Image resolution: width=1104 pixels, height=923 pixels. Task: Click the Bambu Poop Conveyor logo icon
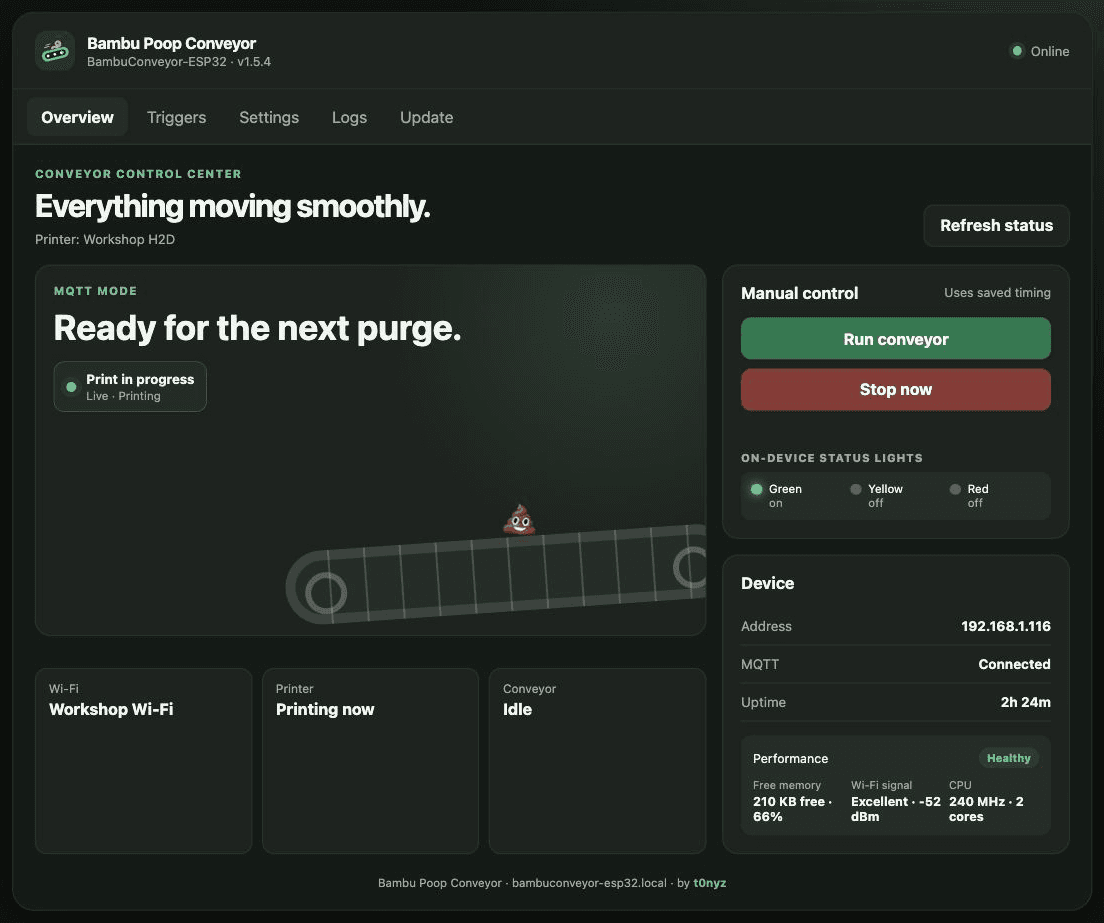click(x=55, y=51)
